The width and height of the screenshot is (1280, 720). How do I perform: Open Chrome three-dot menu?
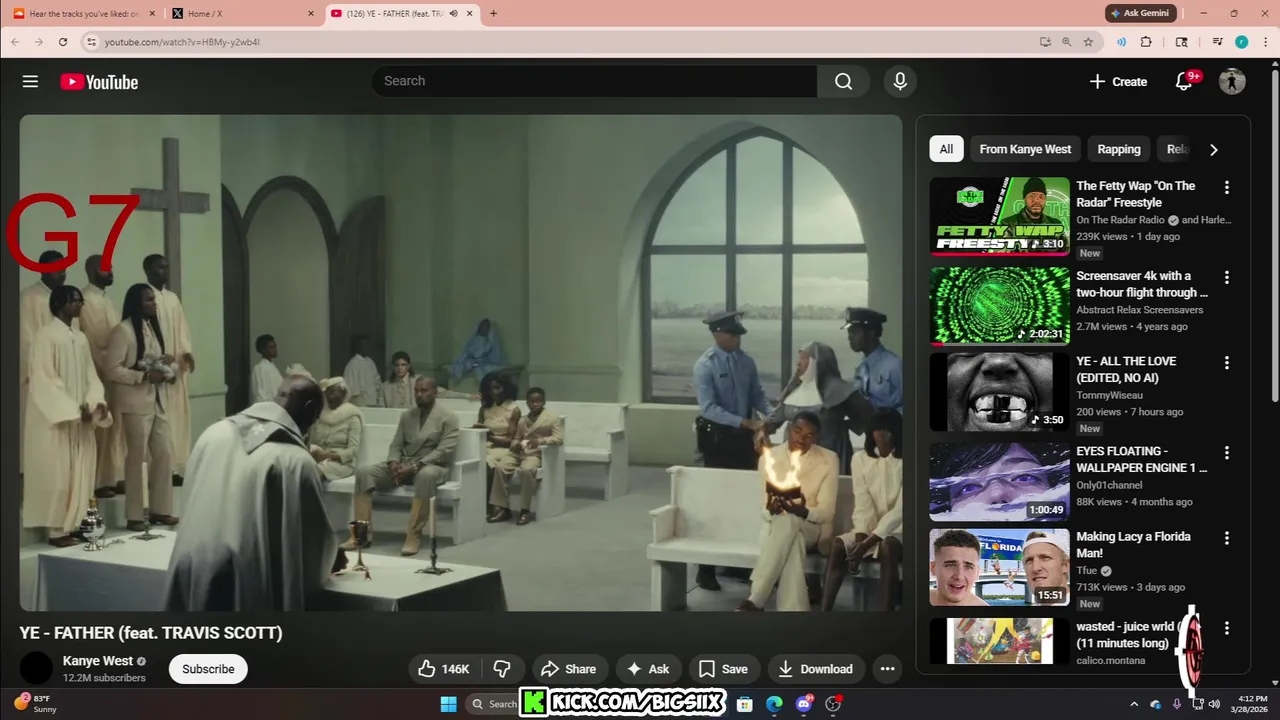[x=1264, y=42]
